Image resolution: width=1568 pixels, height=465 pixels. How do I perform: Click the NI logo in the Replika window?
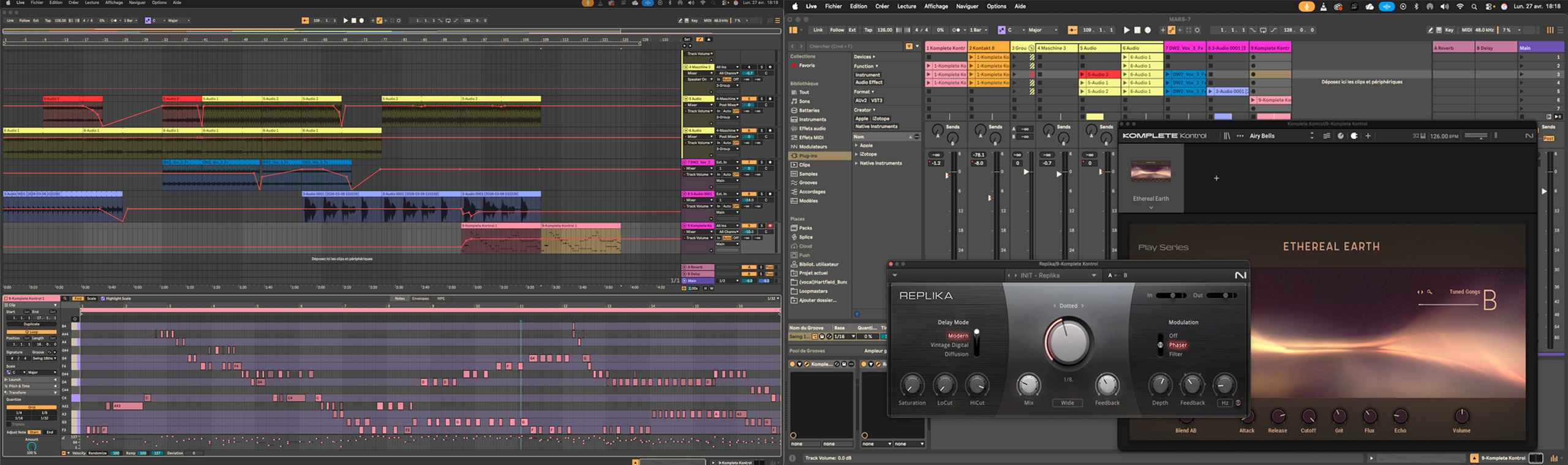pos(1240,276)
